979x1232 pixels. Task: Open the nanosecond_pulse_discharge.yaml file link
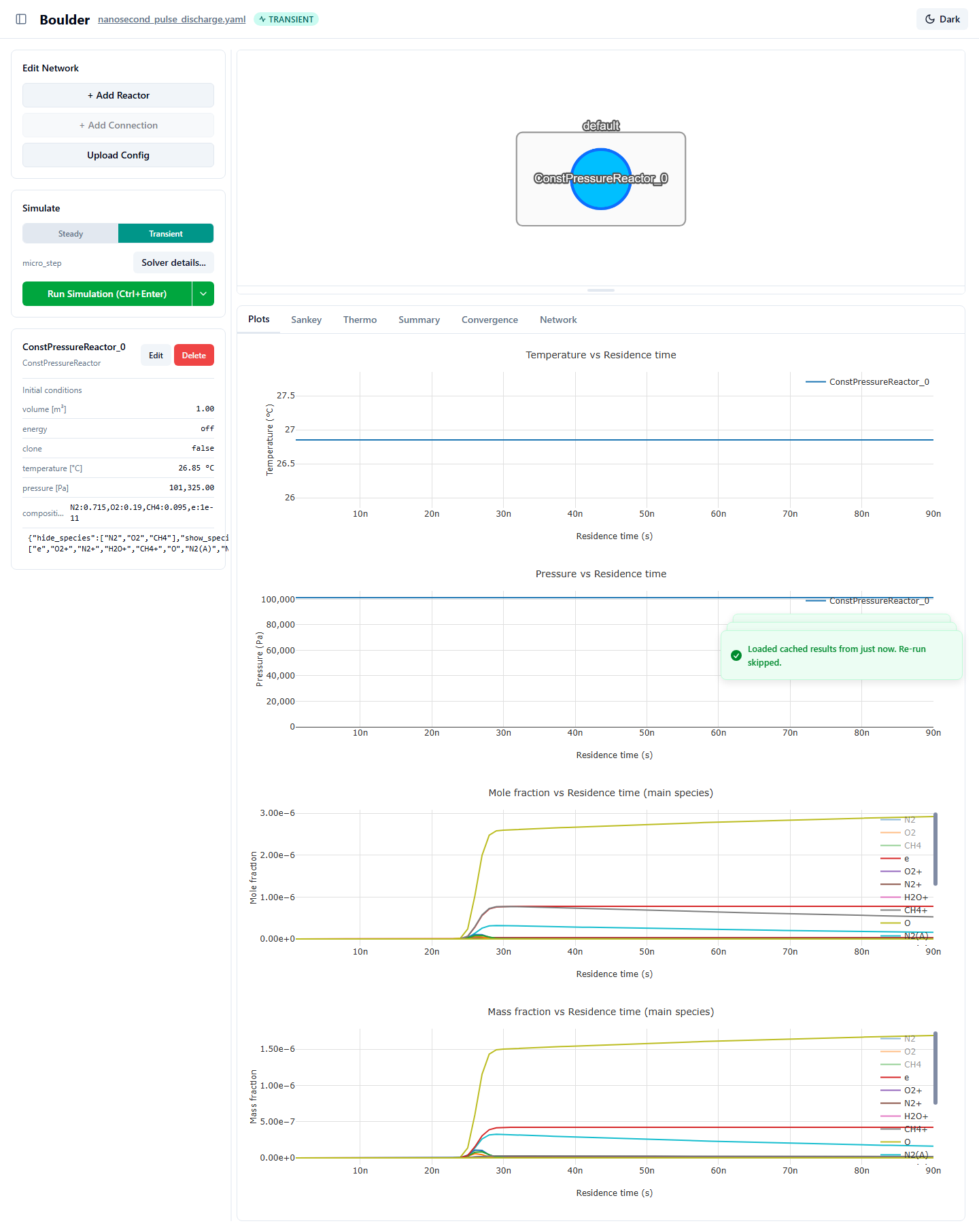(172, 19)
